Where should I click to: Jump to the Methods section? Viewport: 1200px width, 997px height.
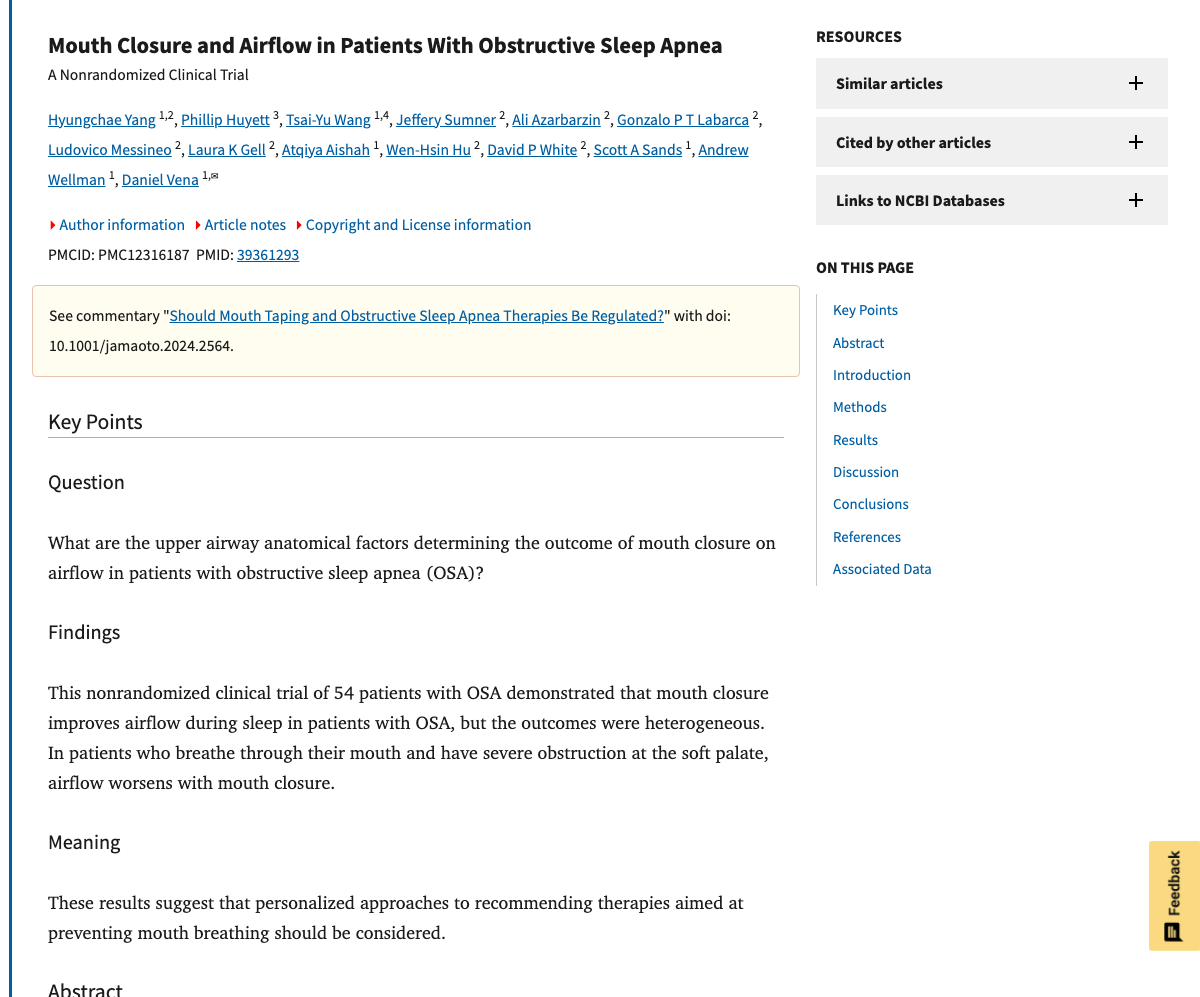(x=859, y=406)
